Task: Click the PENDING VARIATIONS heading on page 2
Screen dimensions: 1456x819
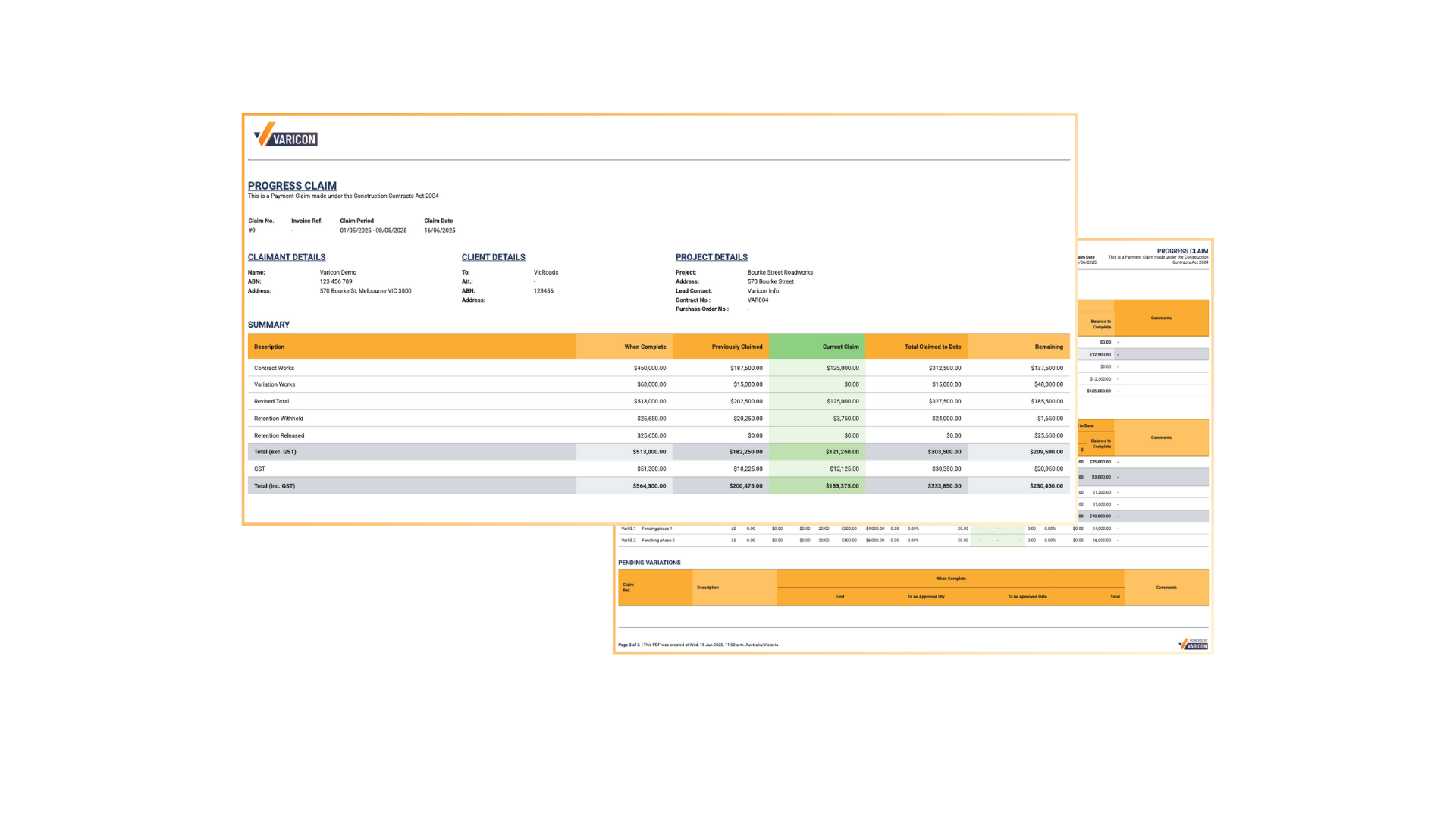Action: [649, 563]
